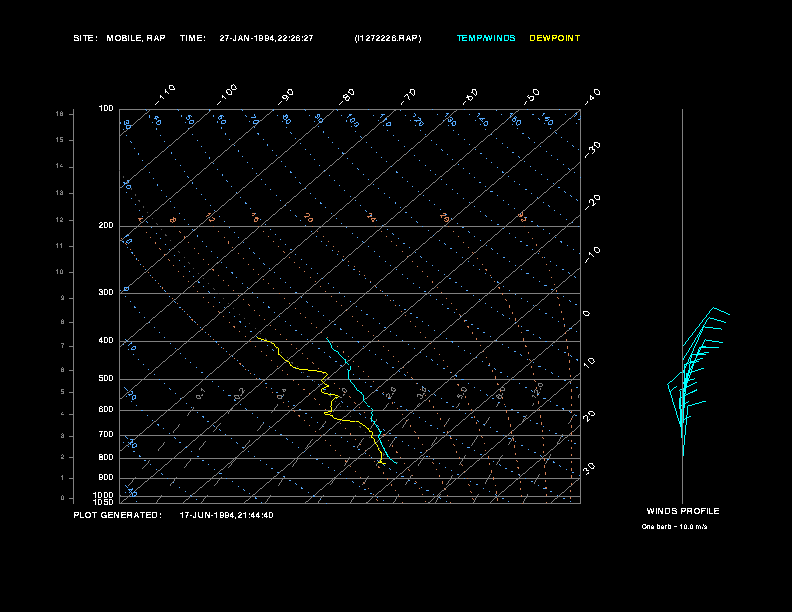Click the -40 isotherm label
The image size is (792, 612).
click(x=592, y=97)
